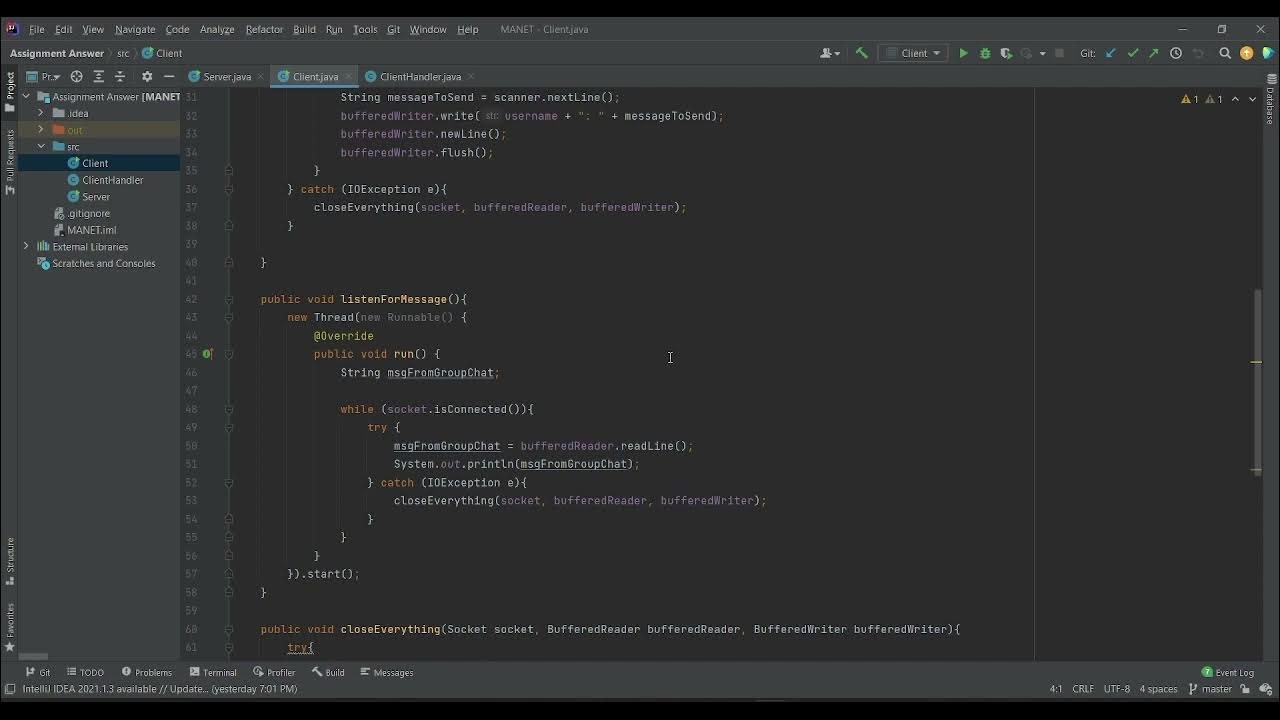Run Client with Coverage icon
This screenshot has height=720, width=1280.
(1006, 53)
